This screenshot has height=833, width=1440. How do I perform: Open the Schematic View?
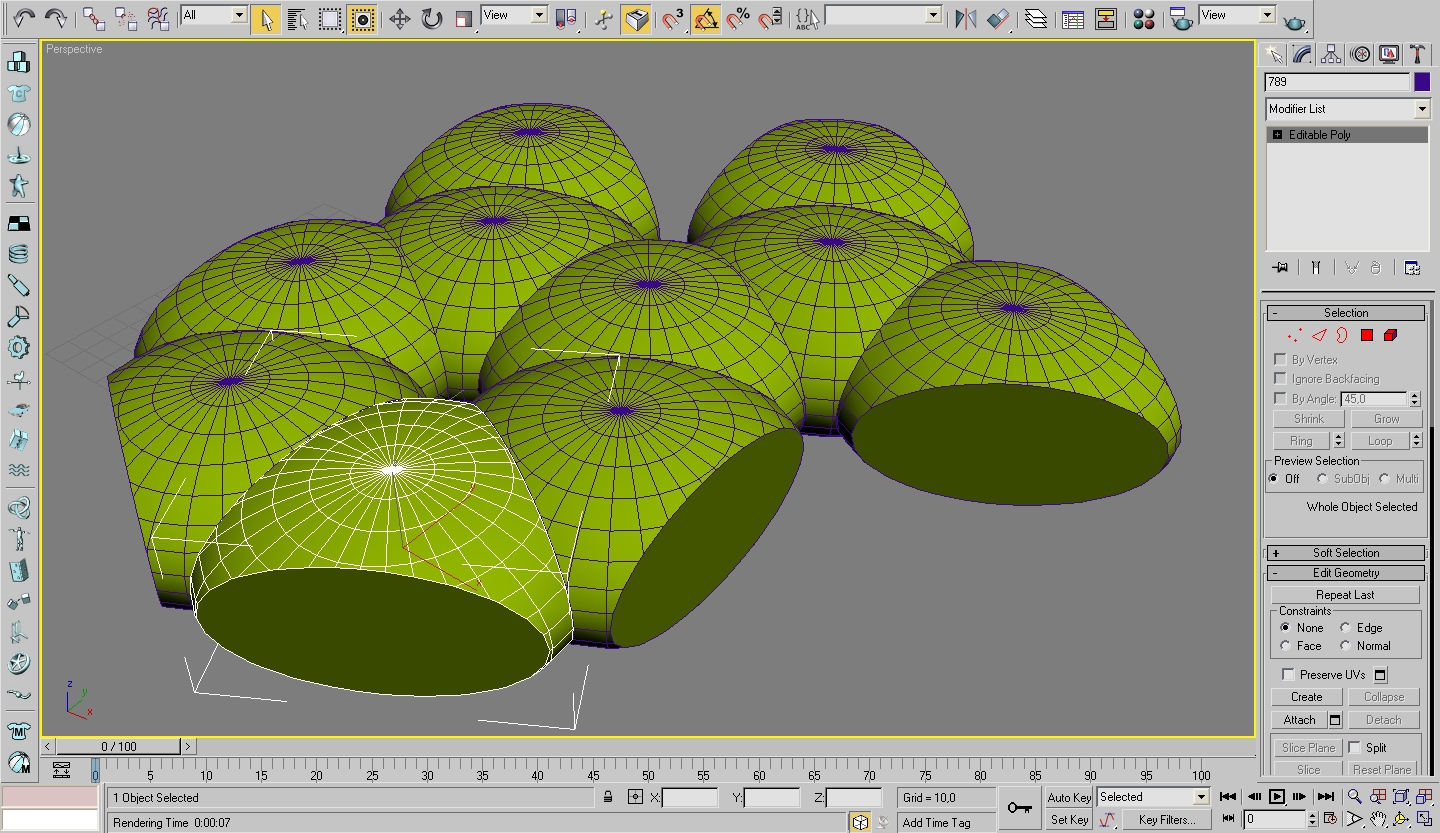tap(1105, 18)
